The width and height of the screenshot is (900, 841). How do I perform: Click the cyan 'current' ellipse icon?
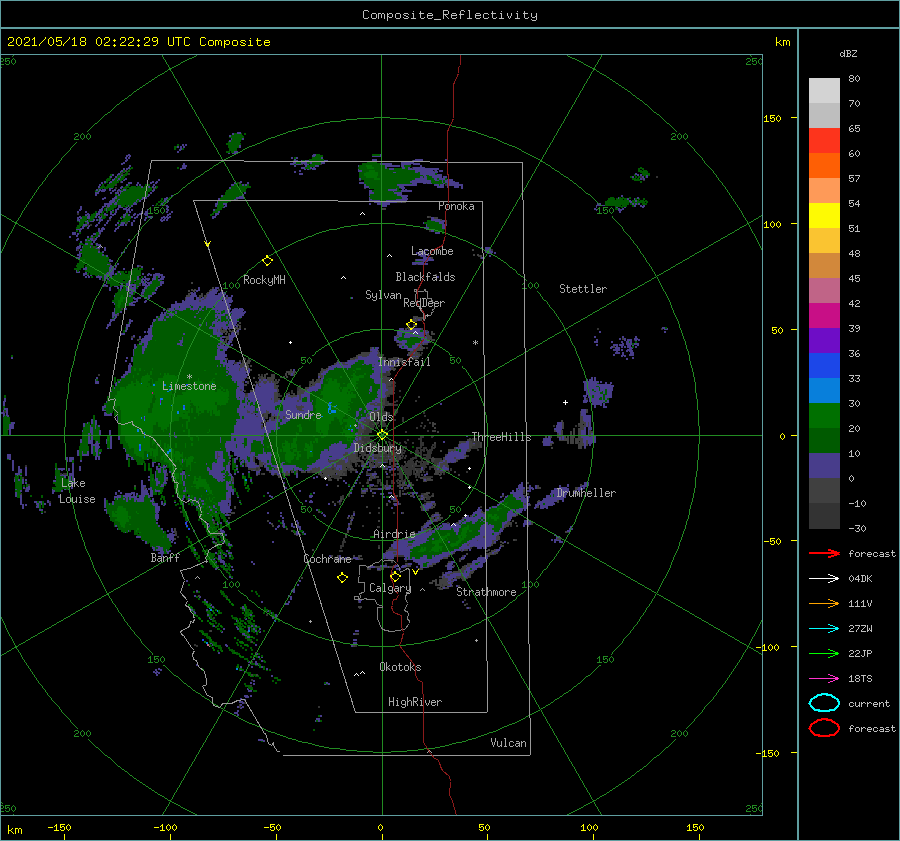point(824,703)
